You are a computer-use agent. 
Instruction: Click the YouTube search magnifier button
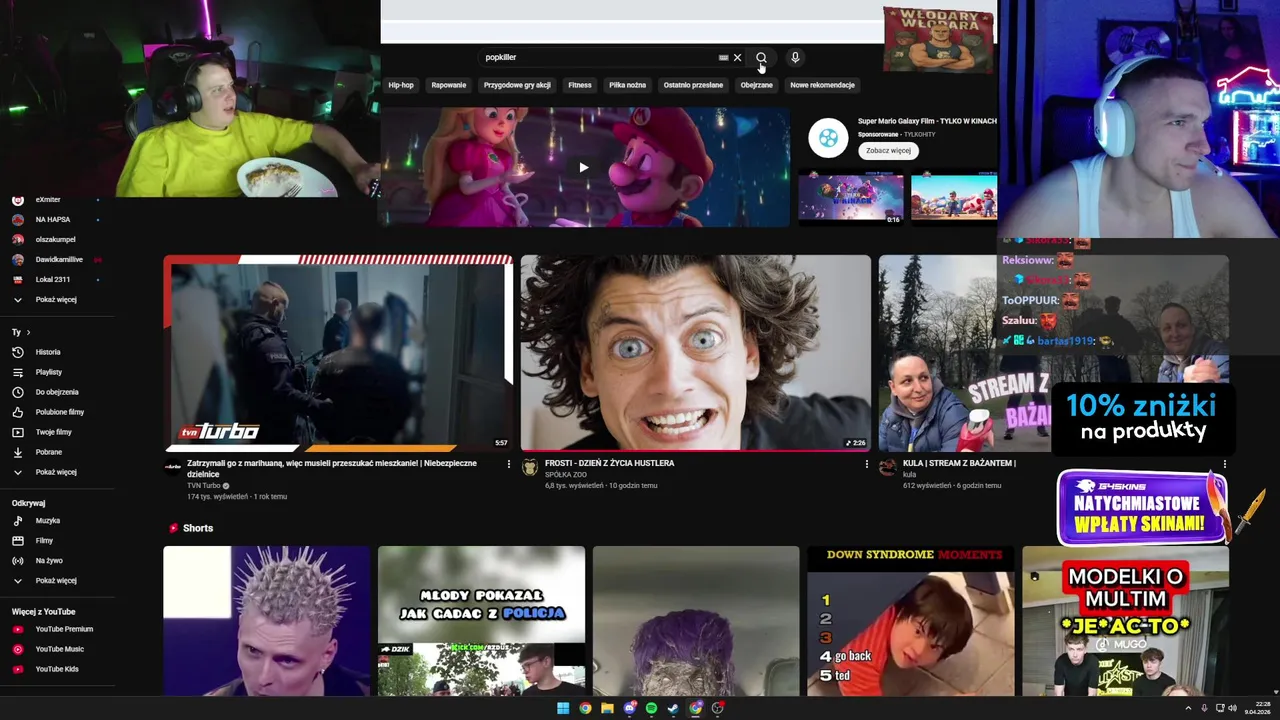(761, 58)
